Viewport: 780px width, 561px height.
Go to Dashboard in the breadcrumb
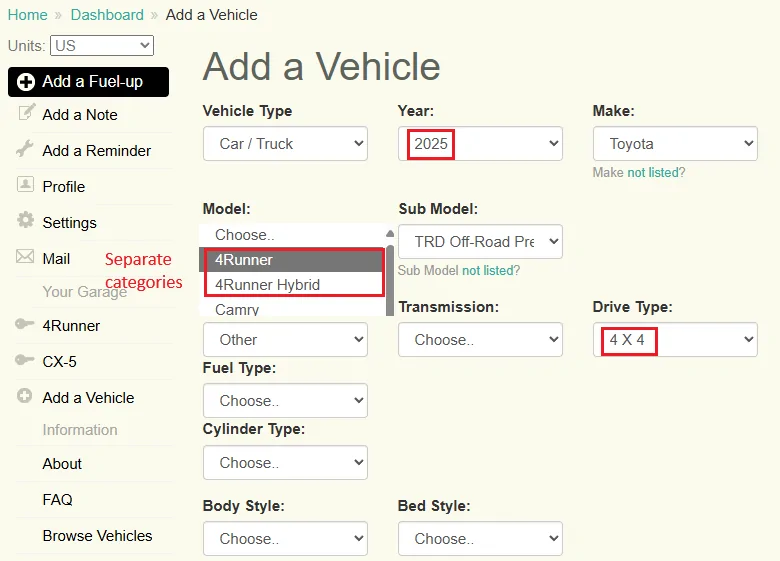coord(107,15)
